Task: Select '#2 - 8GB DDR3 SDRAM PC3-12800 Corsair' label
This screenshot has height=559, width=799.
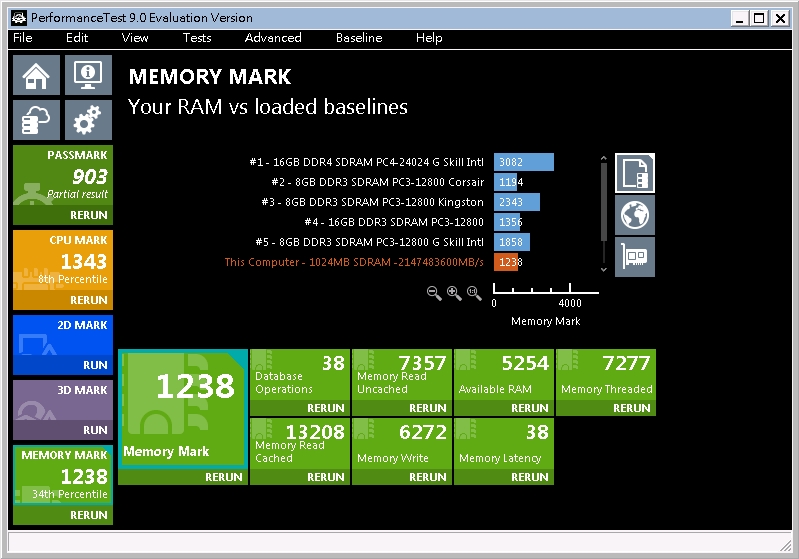Action: [x=378, y=182]
